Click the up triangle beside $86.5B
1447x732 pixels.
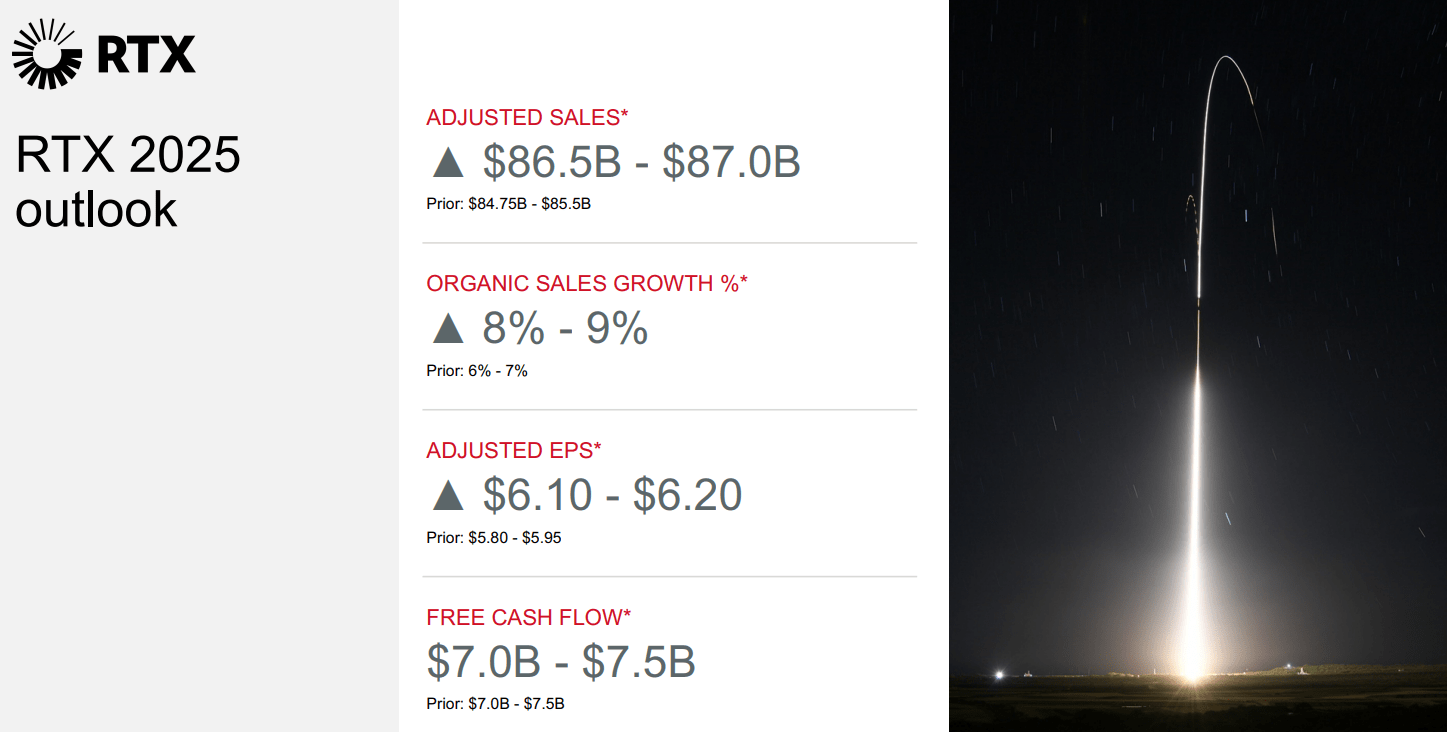point(448,162)
